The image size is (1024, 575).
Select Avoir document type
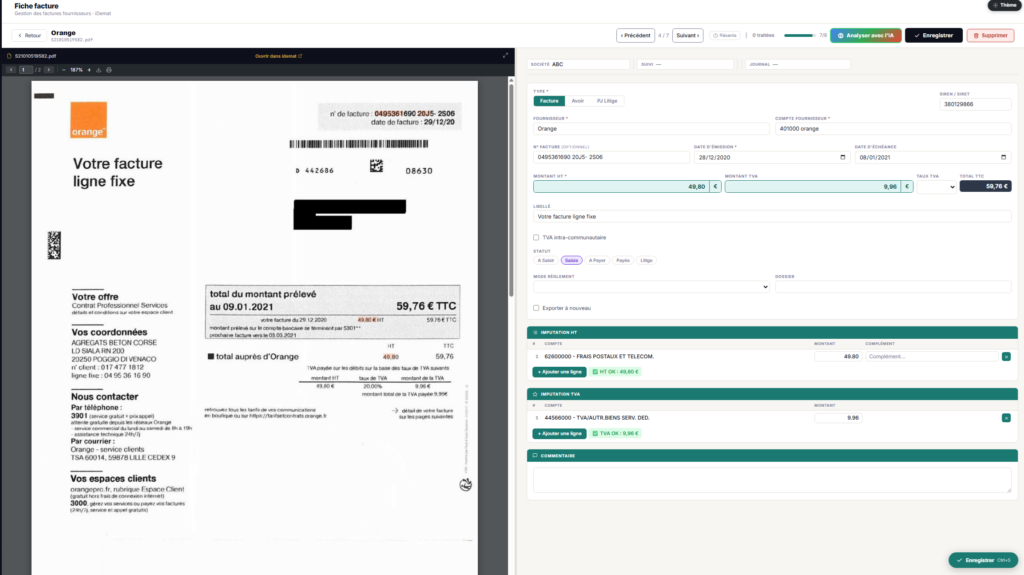pos(577,101)
